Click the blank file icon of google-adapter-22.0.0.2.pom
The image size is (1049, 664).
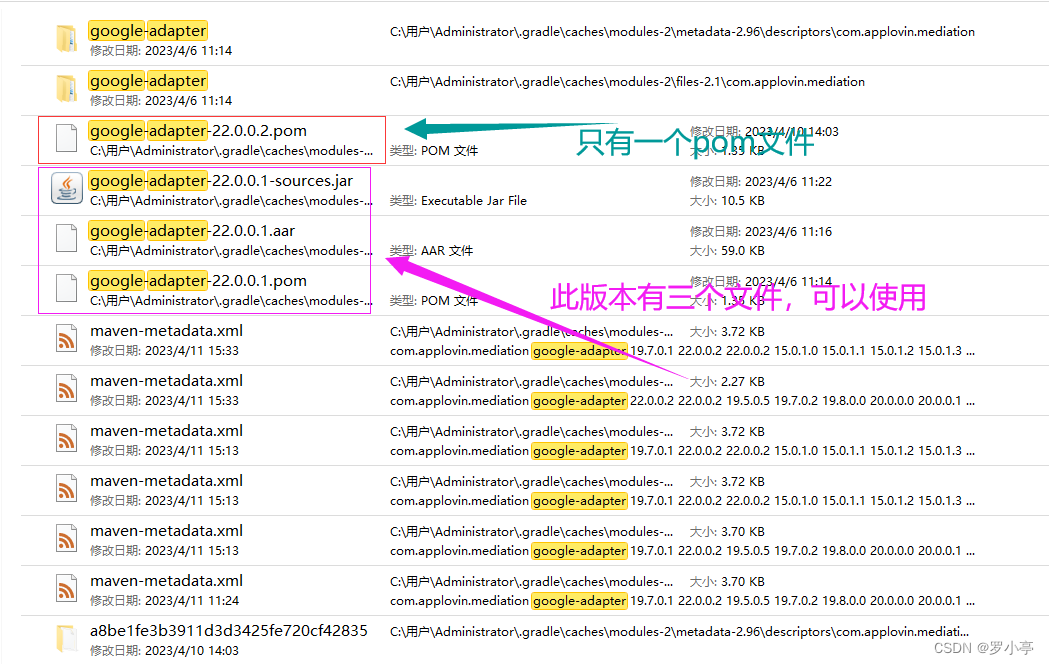(66, 138)
